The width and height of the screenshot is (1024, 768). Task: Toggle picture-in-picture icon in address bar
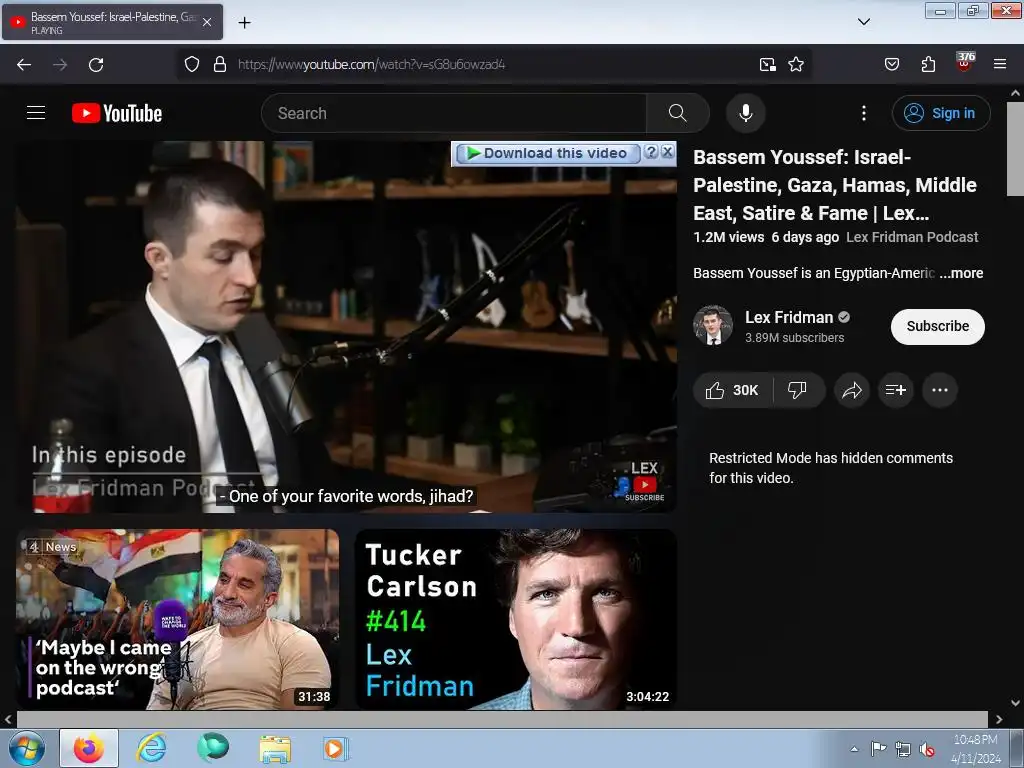point(767,64)
